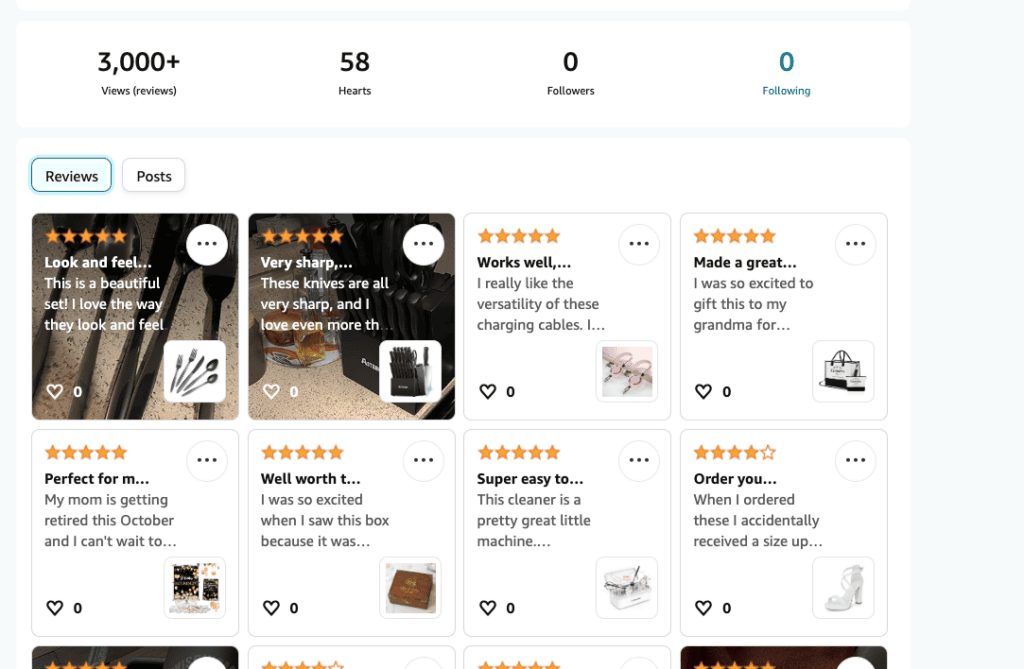Open the Reviews tab
Viewport: 1024px width, 669px height.
coord(71,175)
